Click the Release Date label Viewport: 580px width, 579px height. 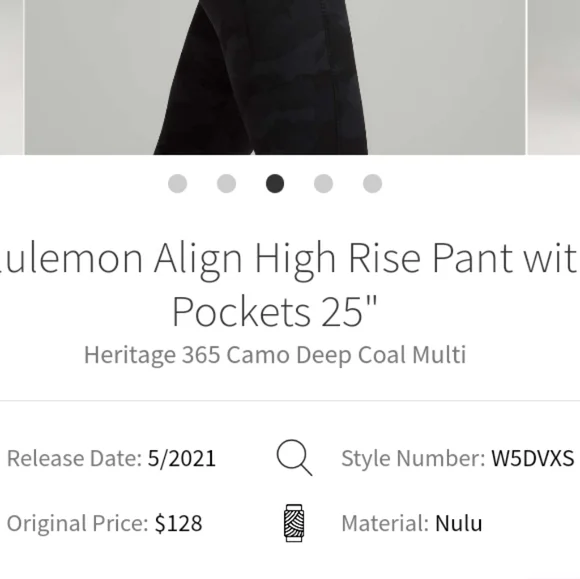click(74, 458)
